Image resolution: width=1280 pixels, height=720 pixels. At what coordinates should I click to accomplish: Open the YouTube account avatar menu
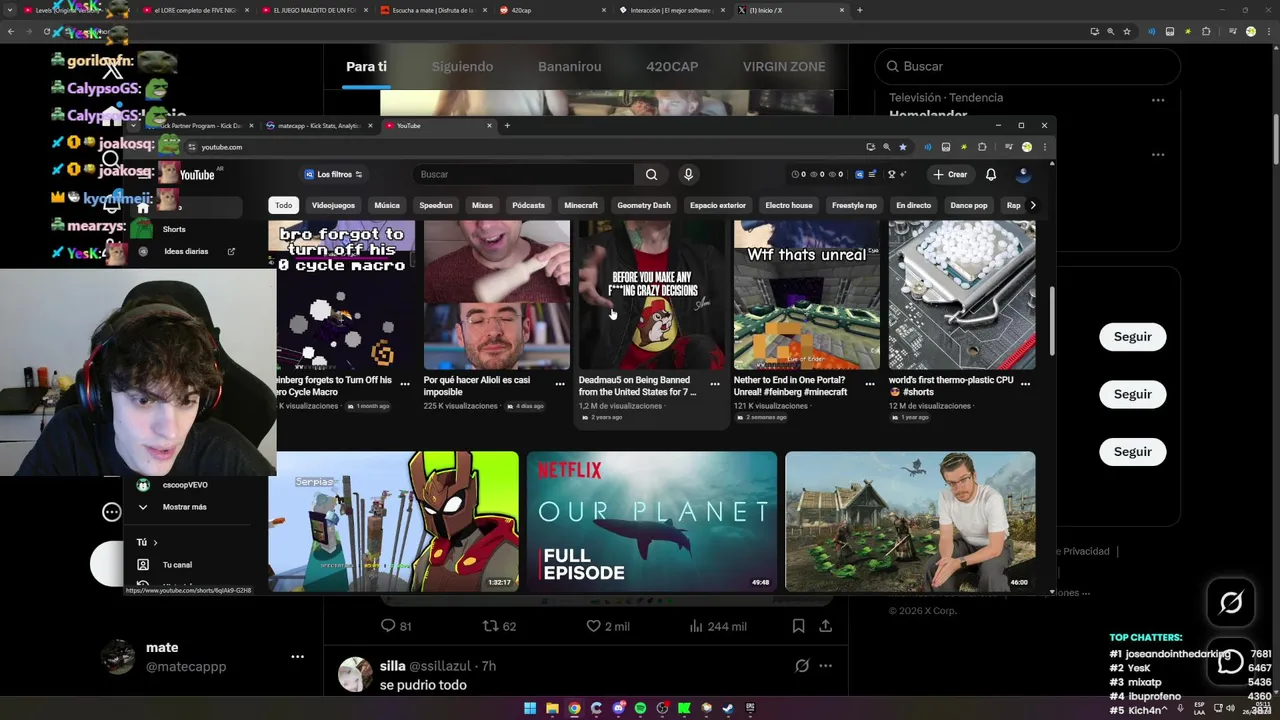[1022, 174]
